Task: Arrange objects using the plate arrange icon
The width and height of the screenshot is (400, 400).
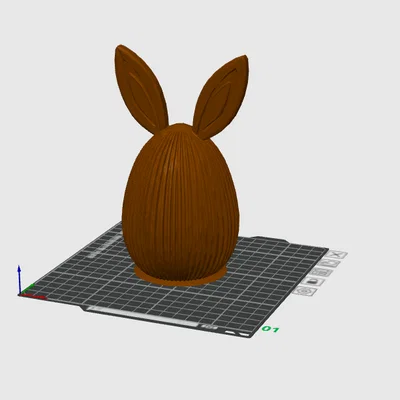Action: [321, 273]
